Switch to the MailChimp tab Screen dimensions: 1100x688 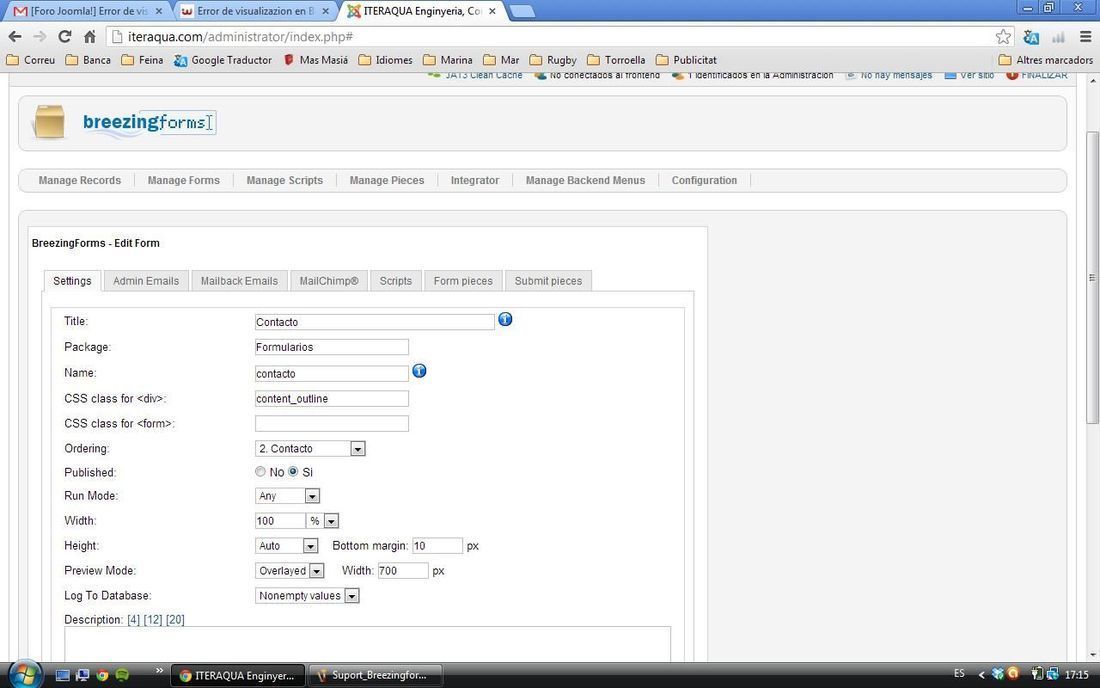click(329, 281)
